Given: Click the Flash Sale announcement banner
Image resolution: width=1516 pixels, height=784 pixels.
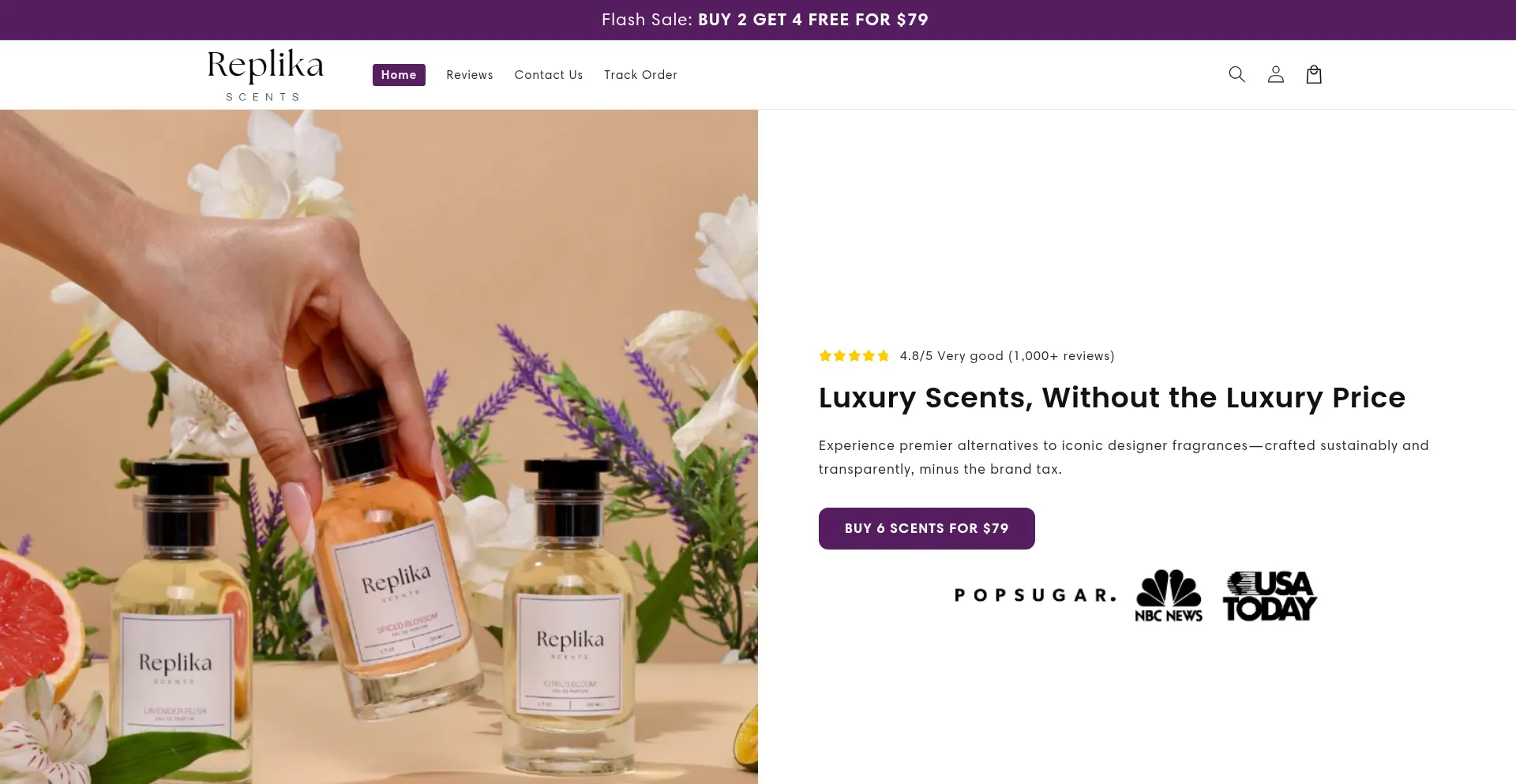Looking at the screenshot, I should pyautogui.click(x=764, y=20).
